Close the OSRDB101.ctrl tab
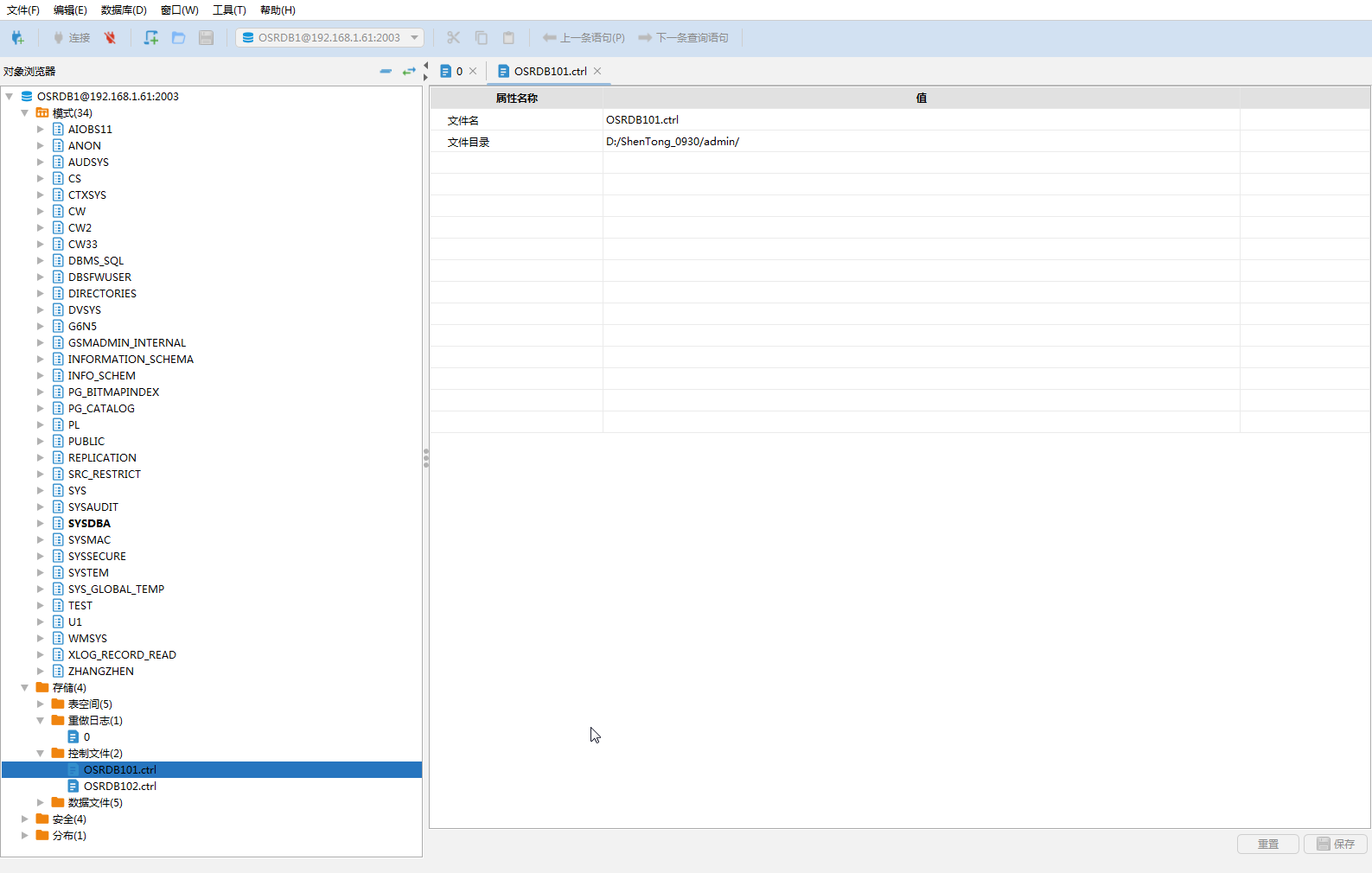The image size is (1372, 873). tap(597, 72)
